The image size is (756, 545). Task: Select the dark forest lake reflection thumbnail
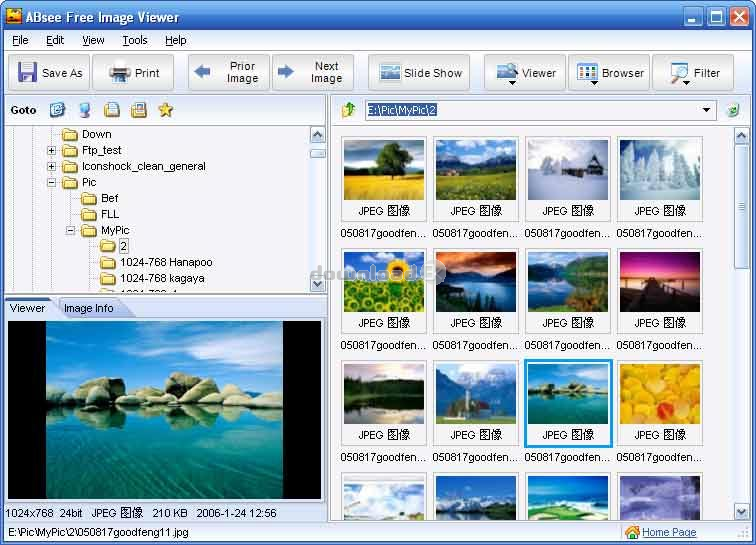(384, 394)
